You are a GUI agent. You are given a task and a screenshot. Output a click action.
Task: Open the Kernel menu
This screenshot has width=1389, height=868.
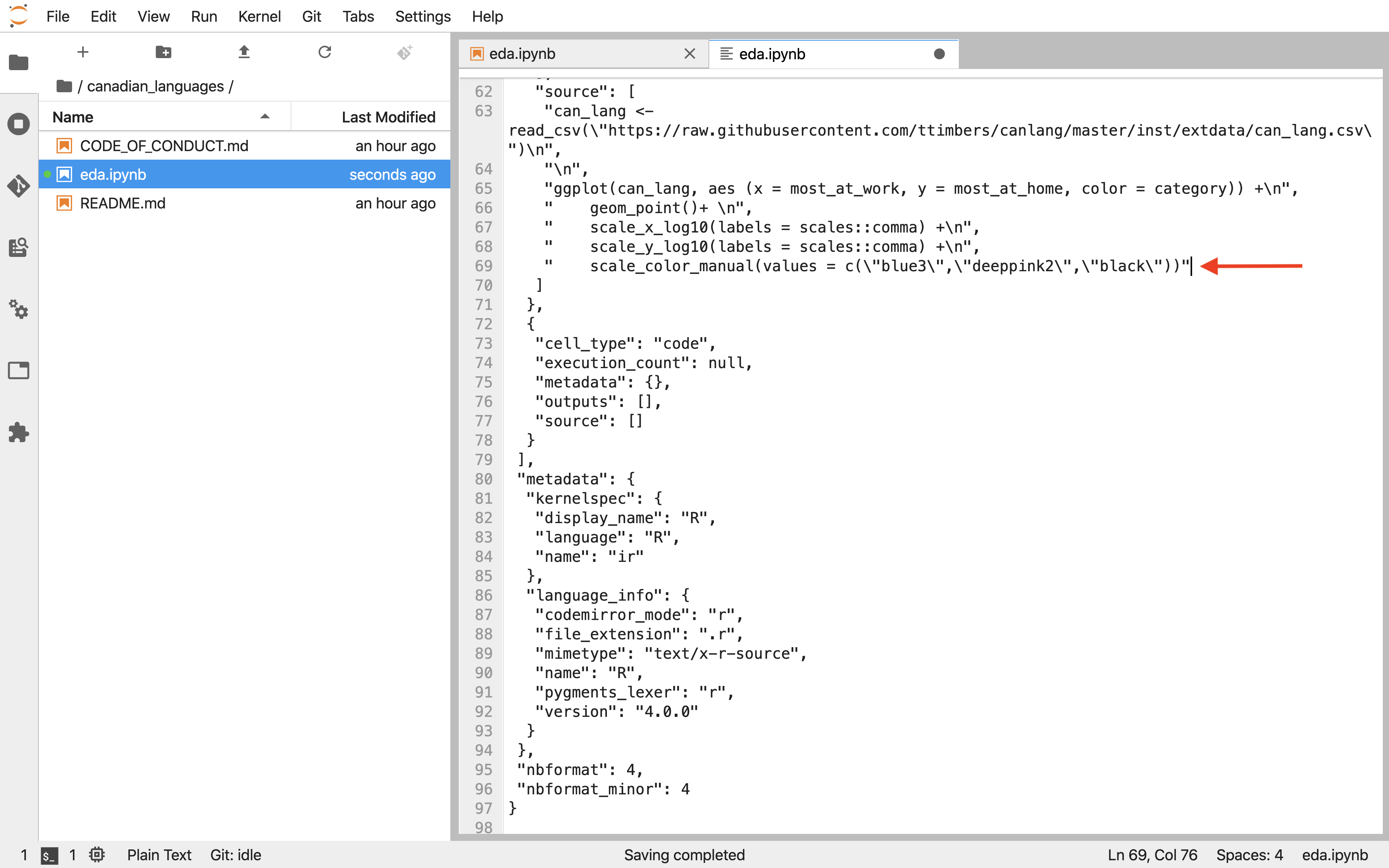point(259,16)
